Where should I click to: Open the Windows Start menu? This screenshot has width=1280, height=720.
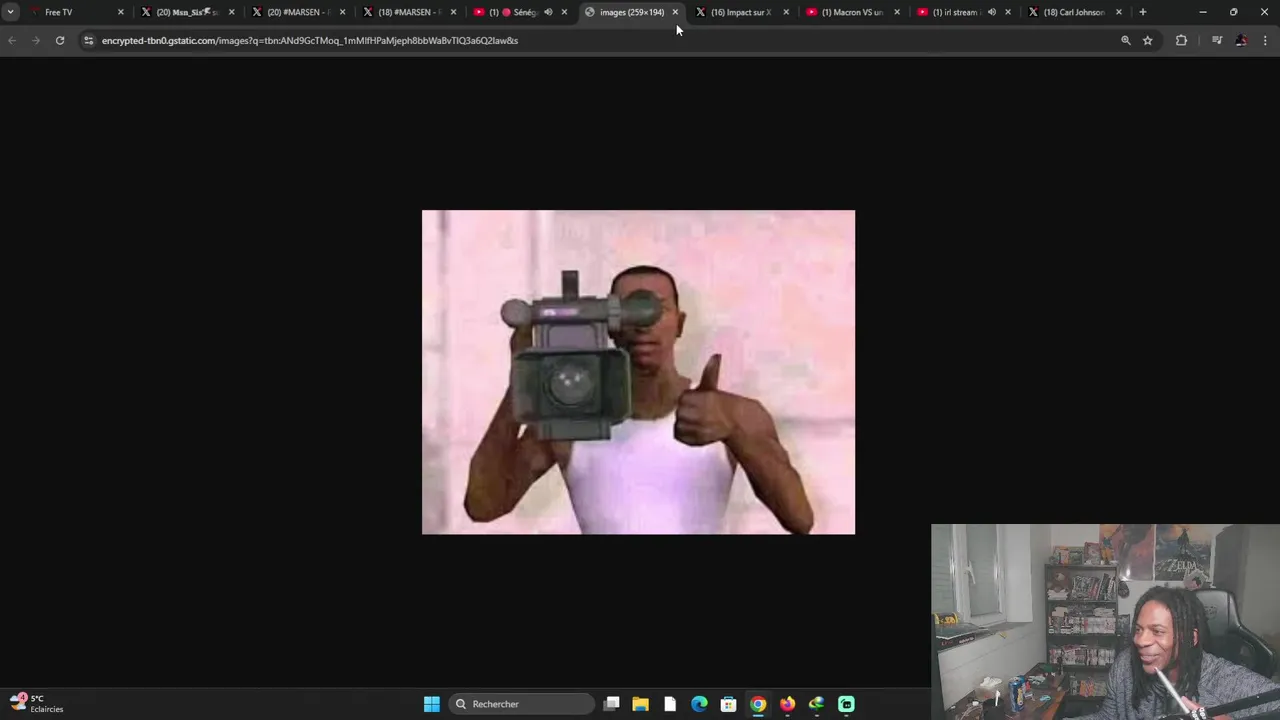432,704
